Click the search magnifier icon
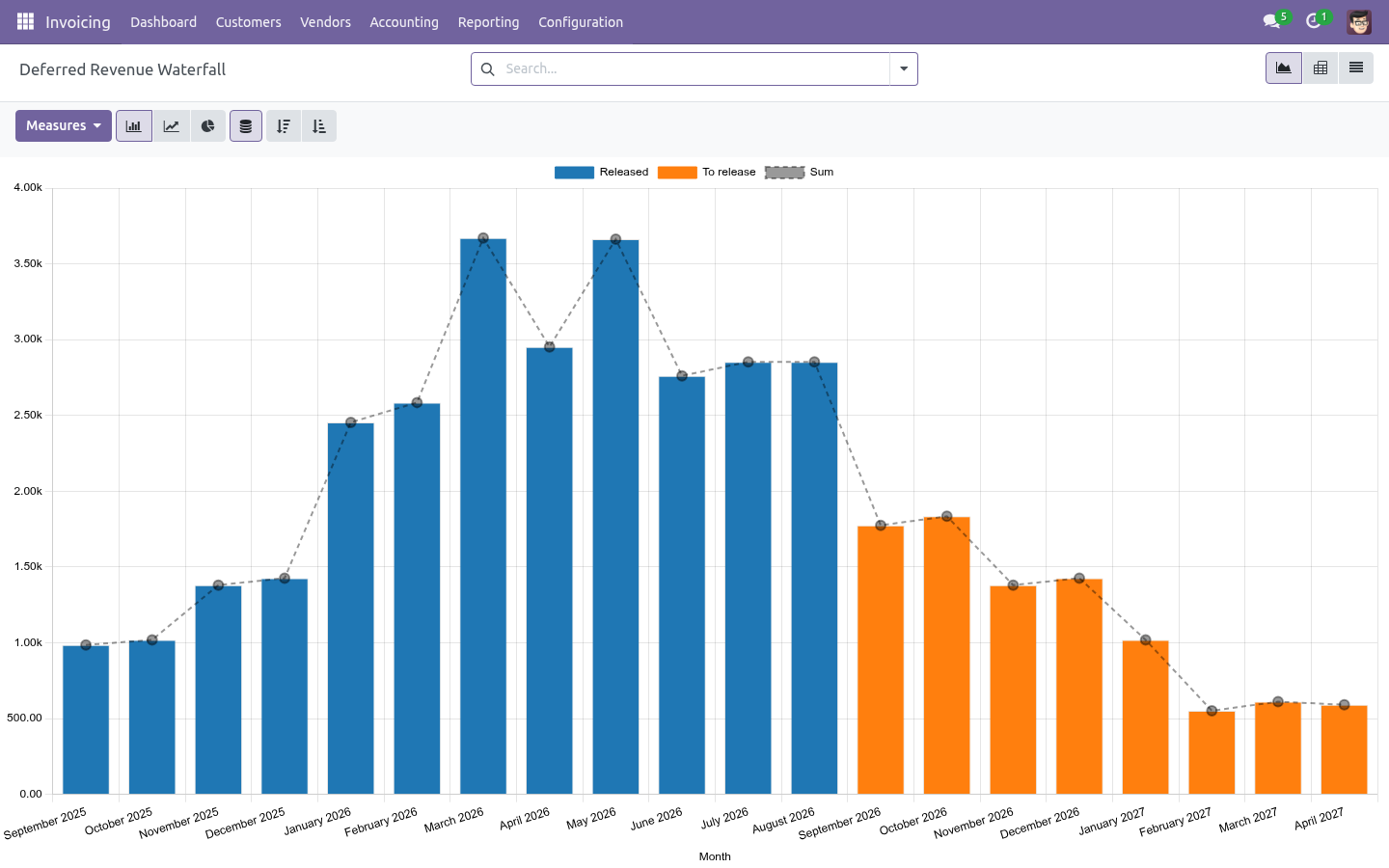Screen dimensions: 1389x868 488,69
